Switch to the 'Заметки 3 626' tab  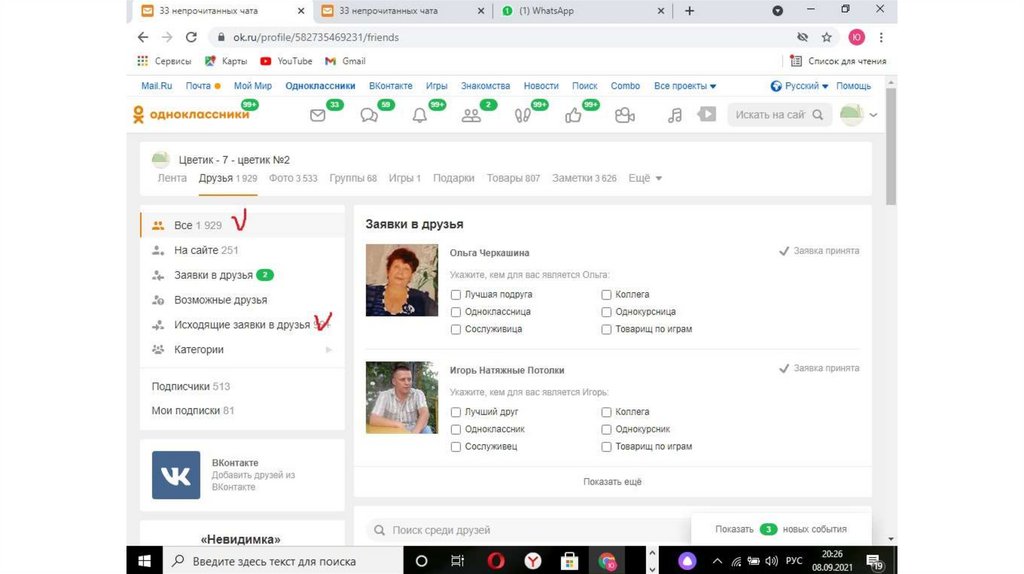pos(584,178)
